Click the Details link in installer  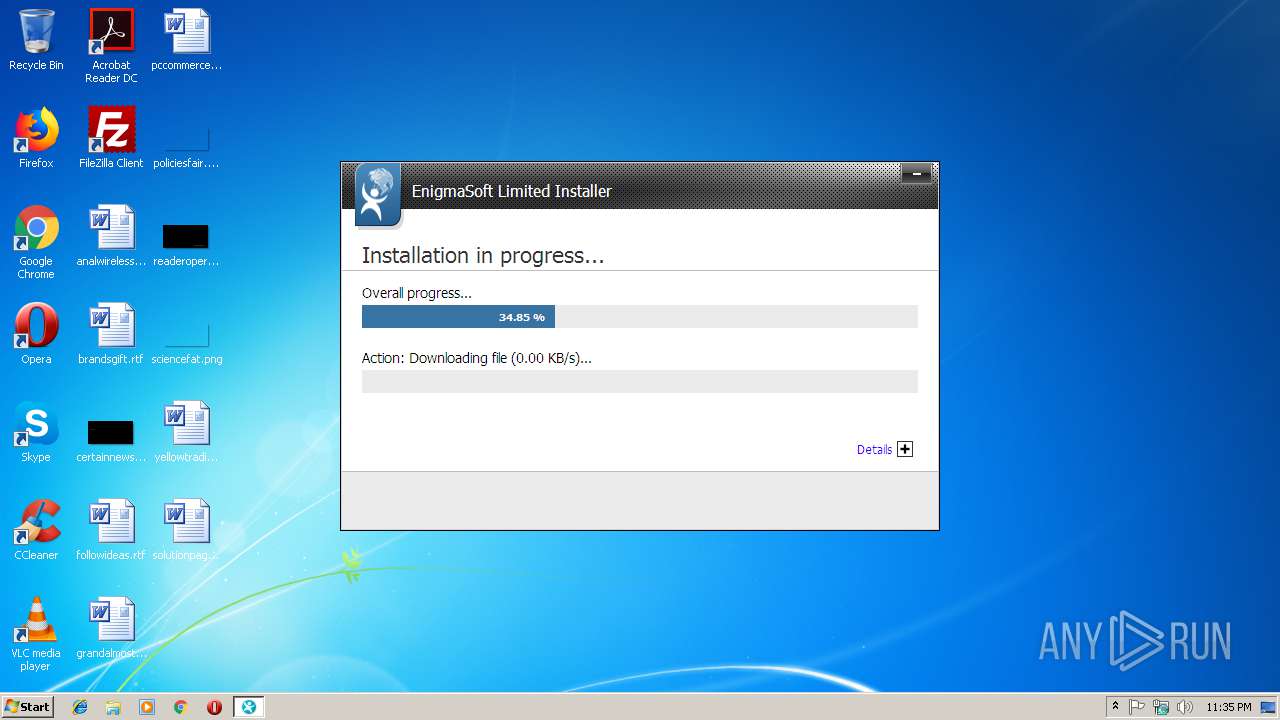874,450
